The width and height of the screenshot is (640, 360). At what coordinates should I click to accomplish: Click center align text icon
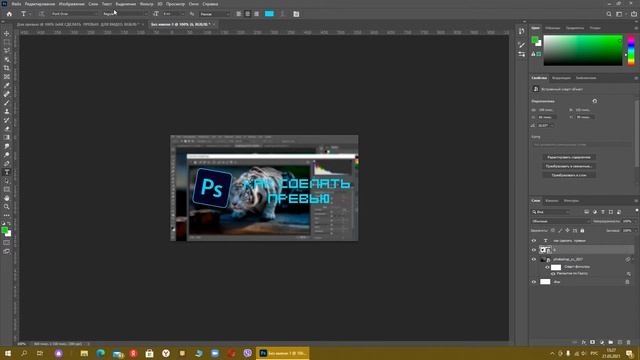pyautogui.click(x=248, y=14)
